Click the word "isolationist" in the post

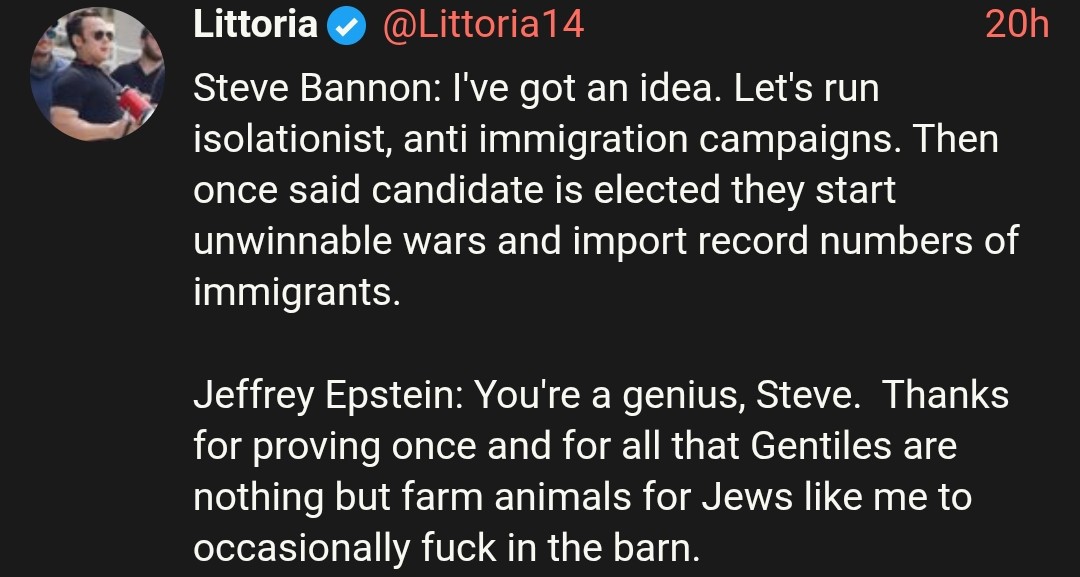point(286,140)
